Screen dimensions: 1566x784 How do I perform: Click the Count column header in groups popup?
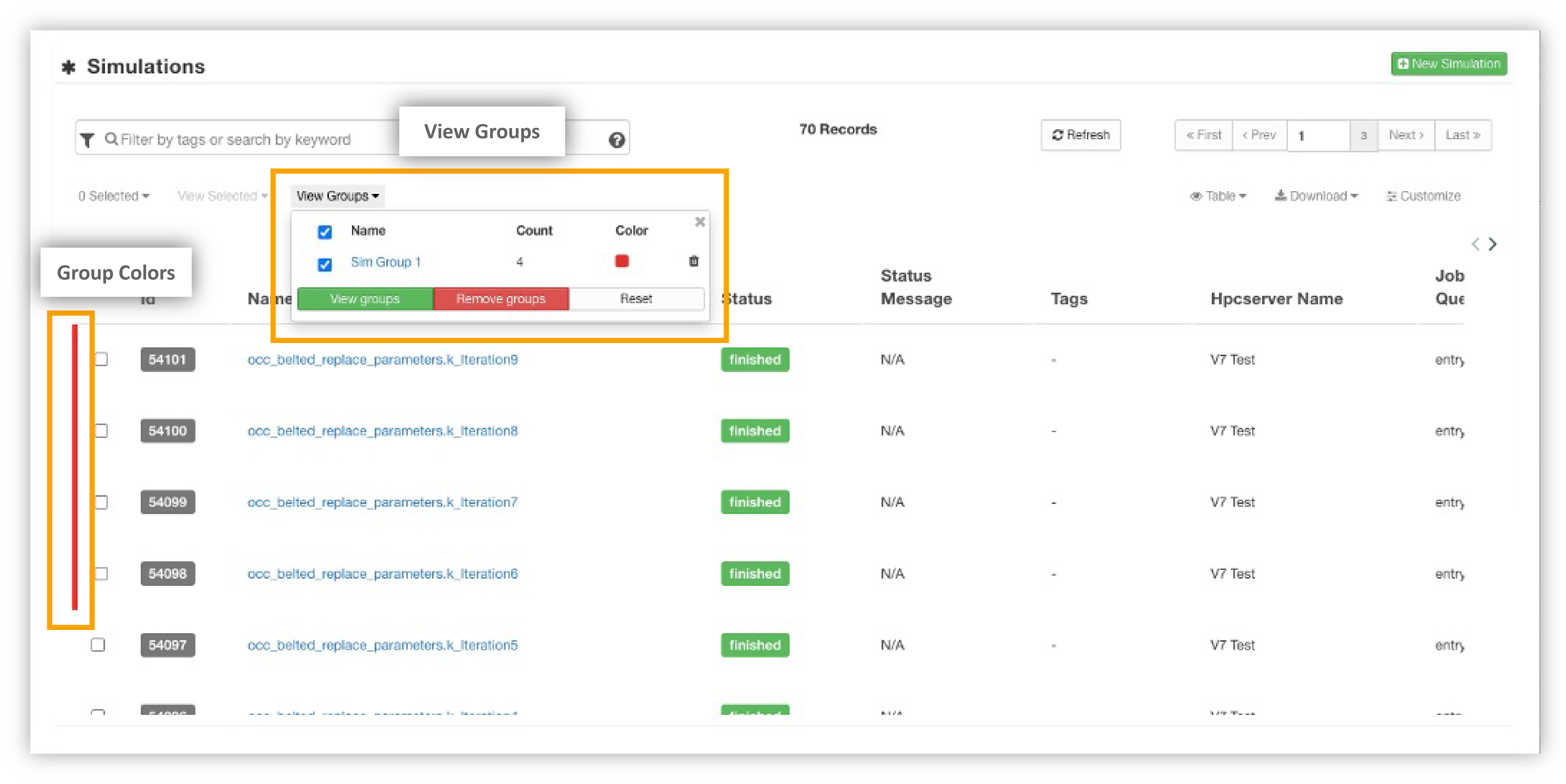coord(534,231)
